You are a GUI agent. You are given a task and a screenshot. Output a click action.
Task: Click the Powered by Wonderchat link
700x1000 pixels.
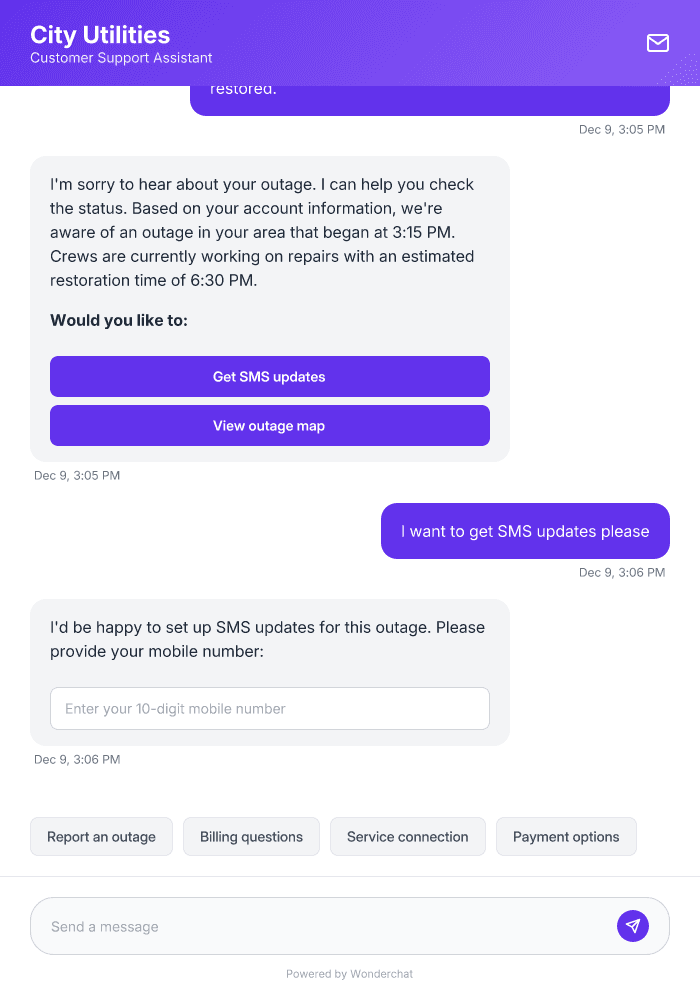pyautogui.click(x=349, y=973)
